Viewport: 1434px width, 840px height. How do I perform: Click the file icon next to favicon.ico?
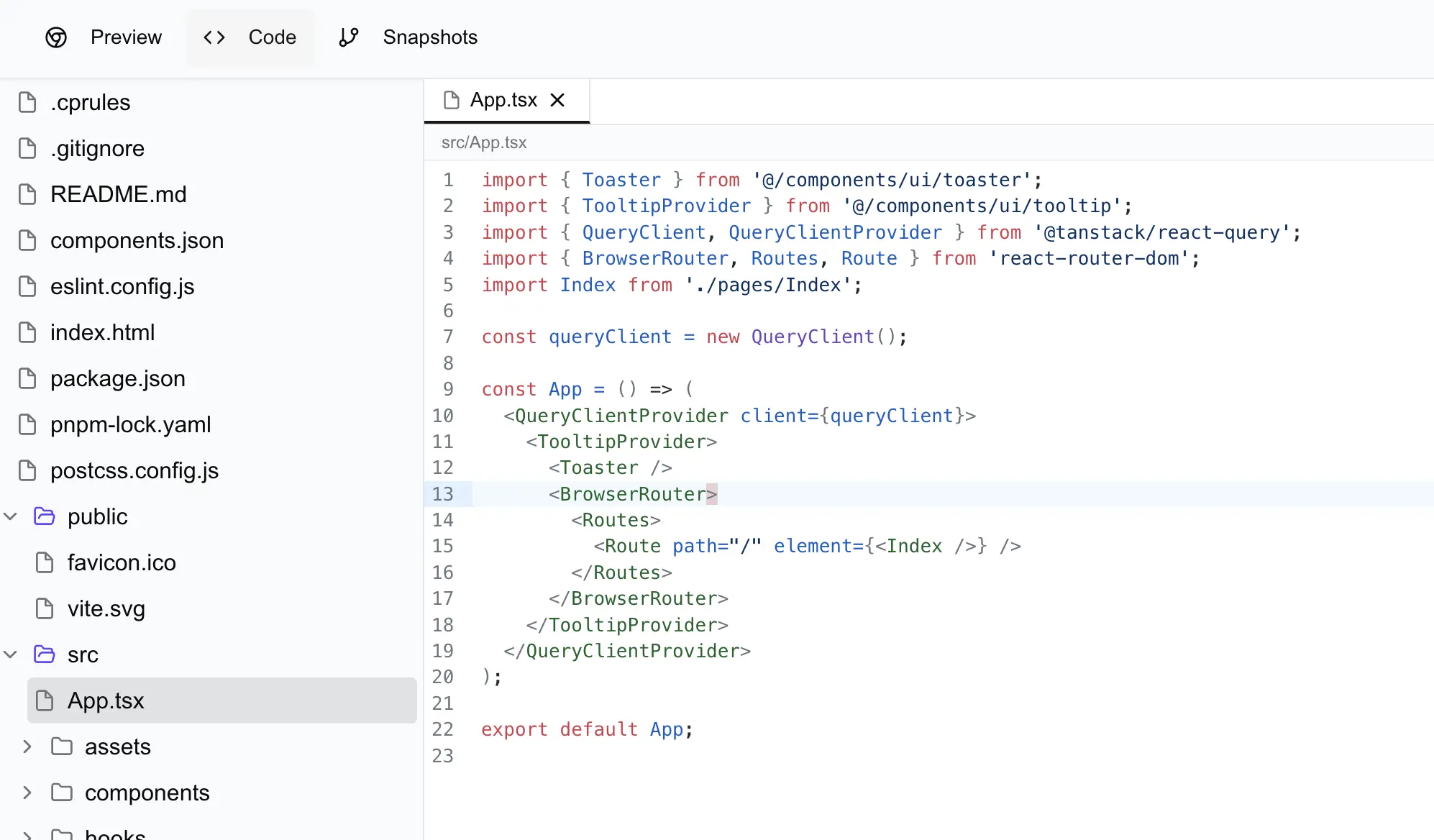pyautogui.click(x=44, y=562)
